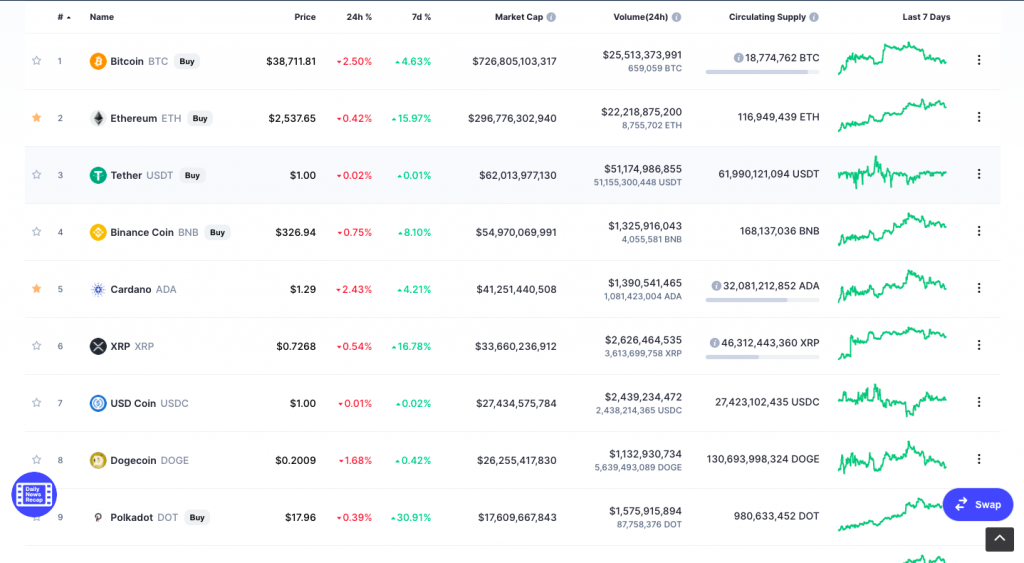
Task: Click the XRP logo icon
Action: (98, 346)
